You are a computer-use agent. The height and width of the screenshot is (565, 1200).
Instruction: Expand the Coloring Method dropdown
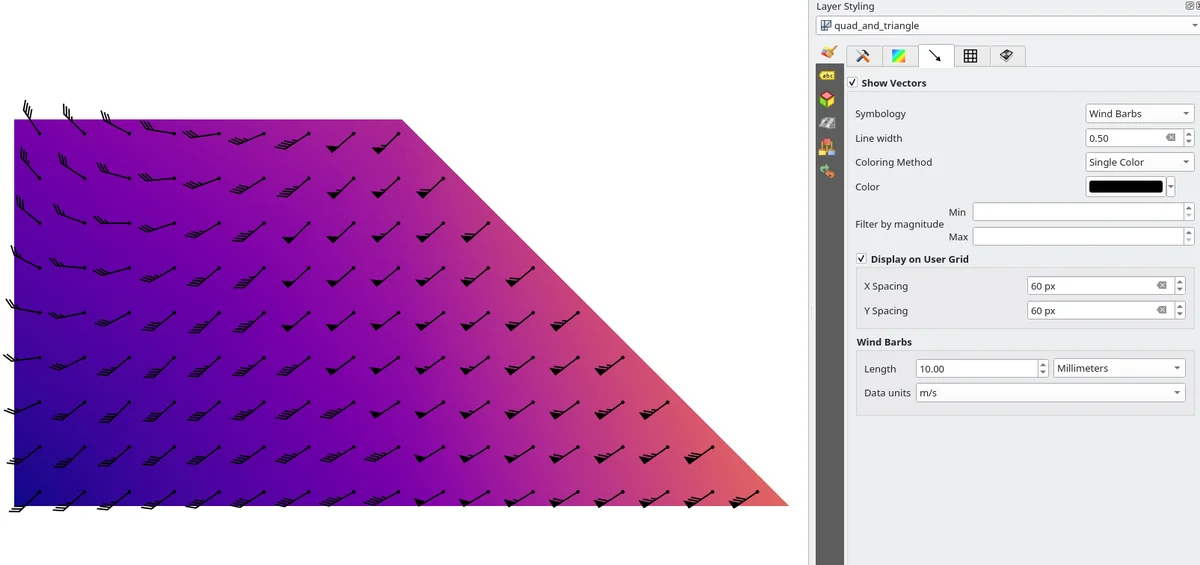coord(1140,162)
